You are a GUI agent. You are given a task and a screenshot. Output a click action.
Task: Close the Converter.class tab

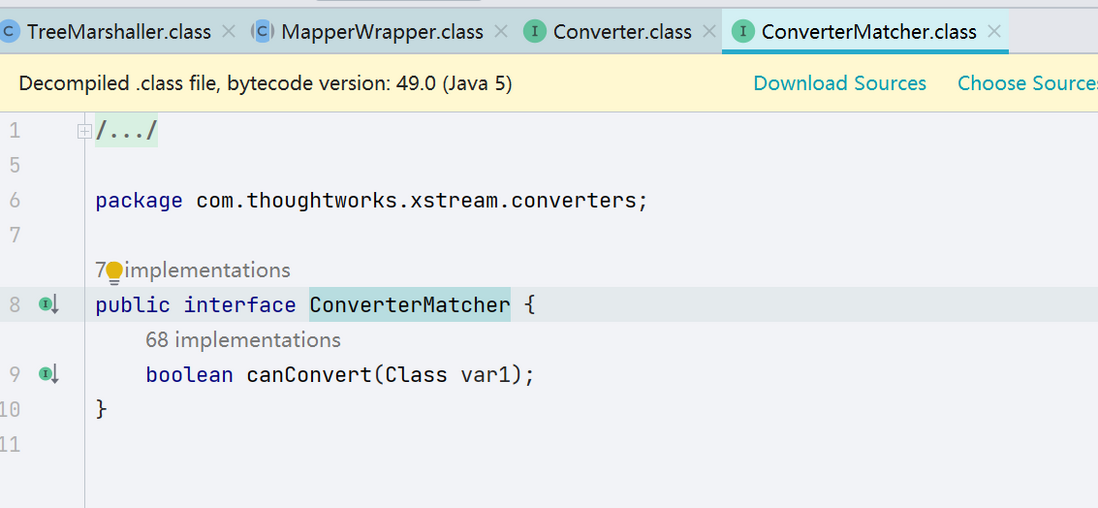coord(709,32)
